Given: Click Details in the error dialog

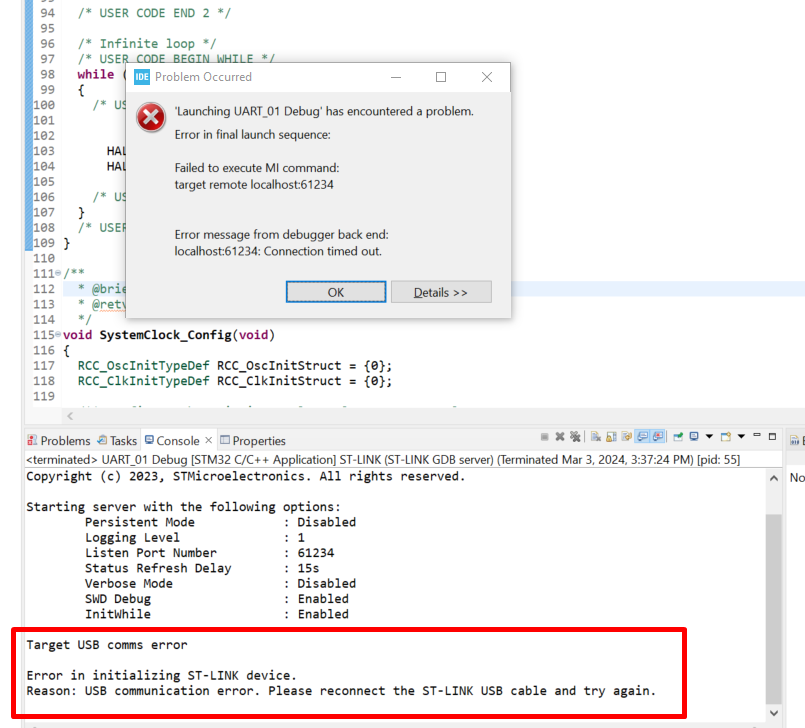Looking at the screenshot, I should coord(441,291).
